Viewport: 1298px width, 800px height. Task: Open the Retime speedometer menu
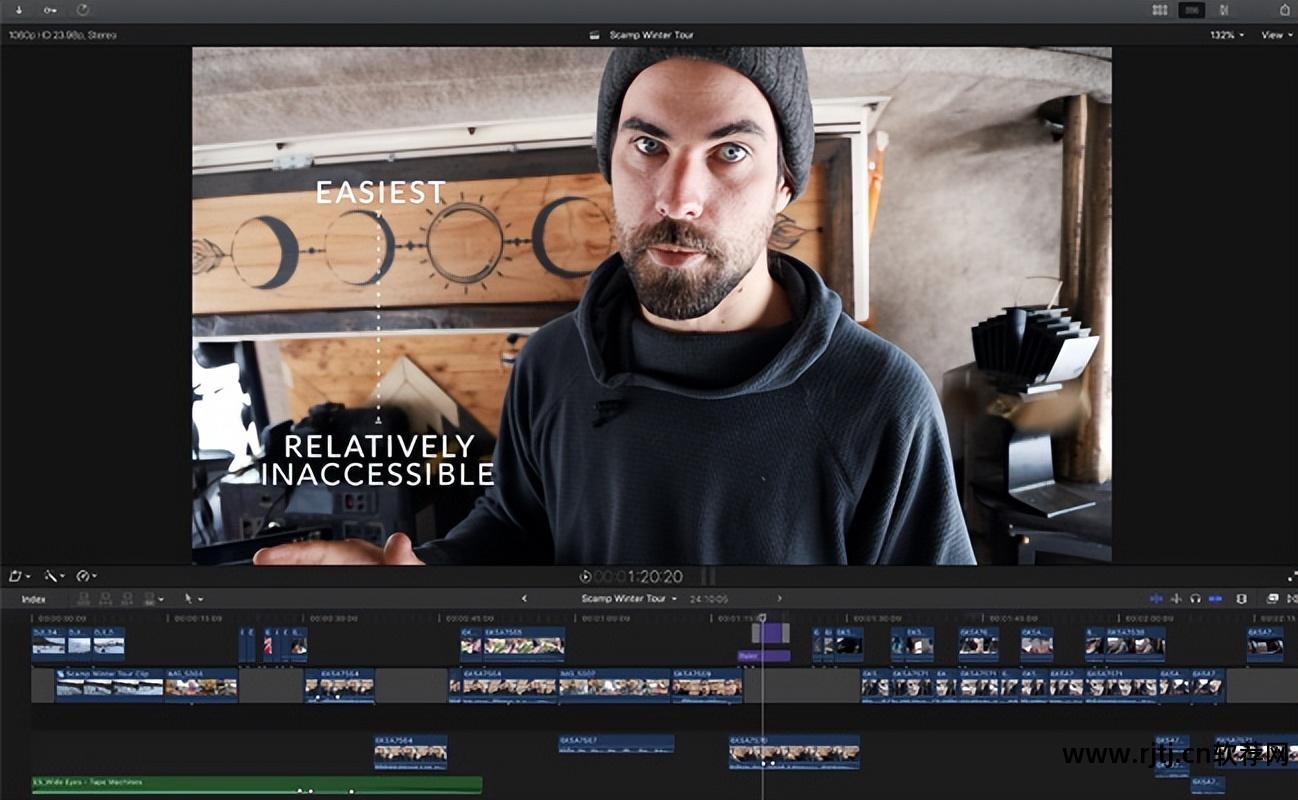[x=85, y=577]
